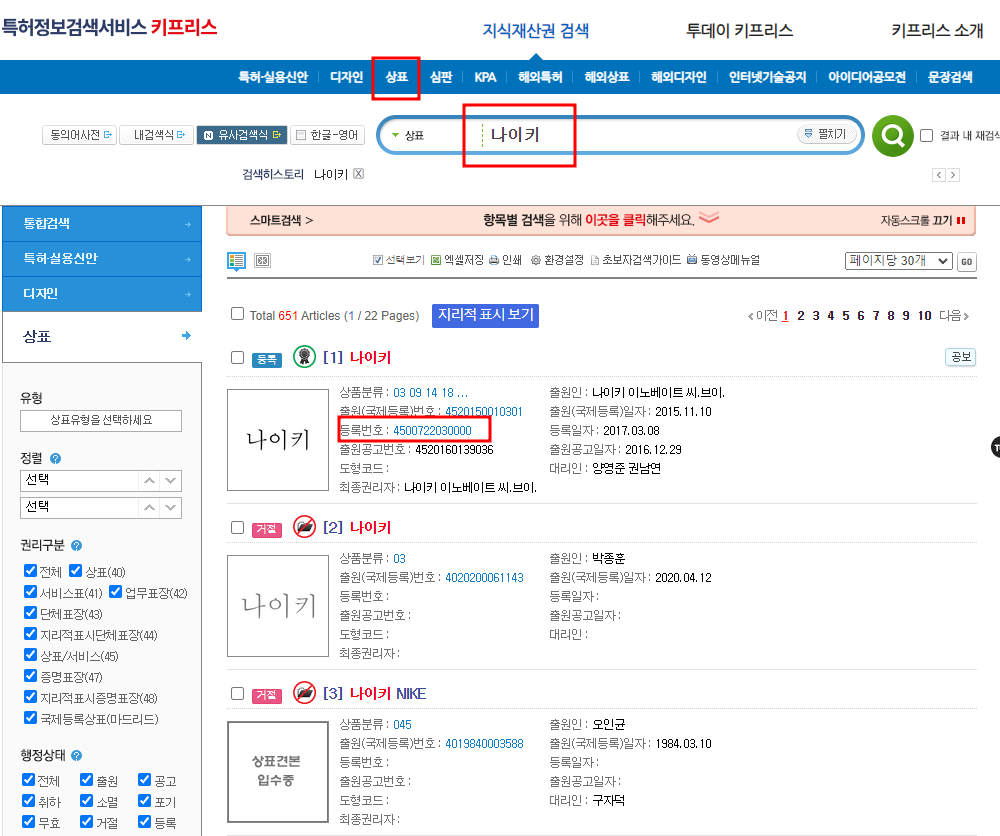
Task: Click help icon next to 권리구분
Action: click(77, 545)
